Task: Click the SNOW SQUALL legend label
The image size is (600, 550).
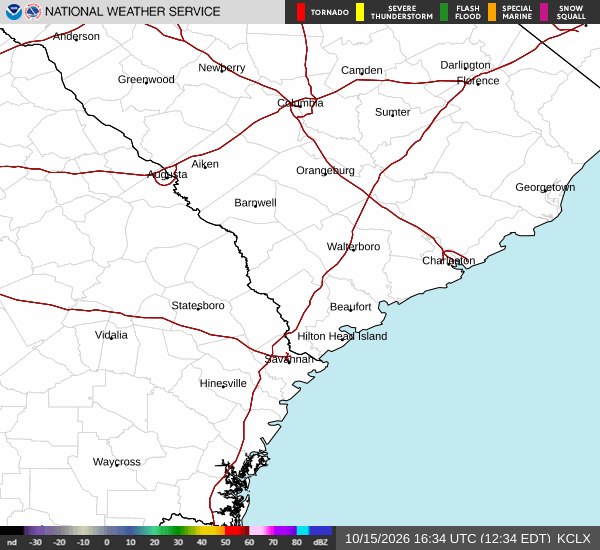Action: pos(571,12)
